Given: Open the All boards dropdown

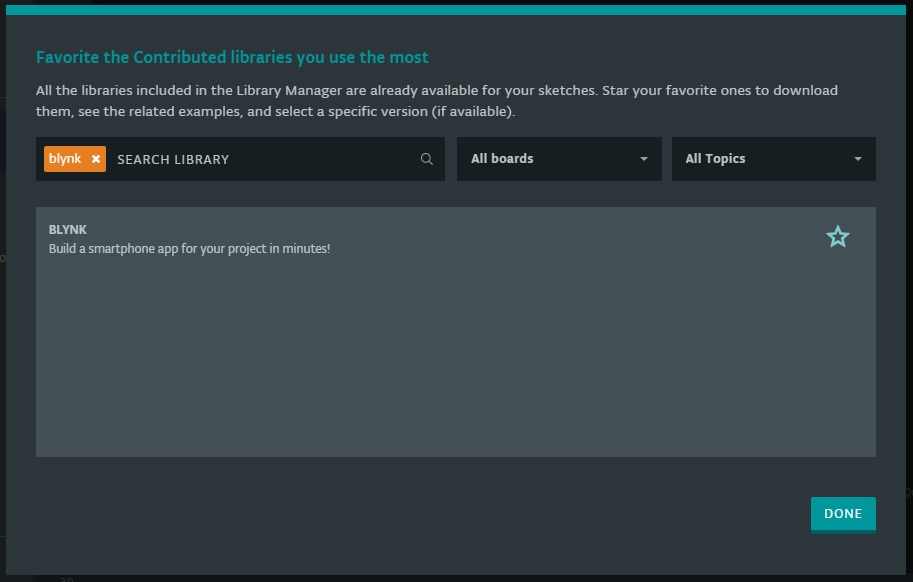Looking at the screenshot, I should [558, 158].
